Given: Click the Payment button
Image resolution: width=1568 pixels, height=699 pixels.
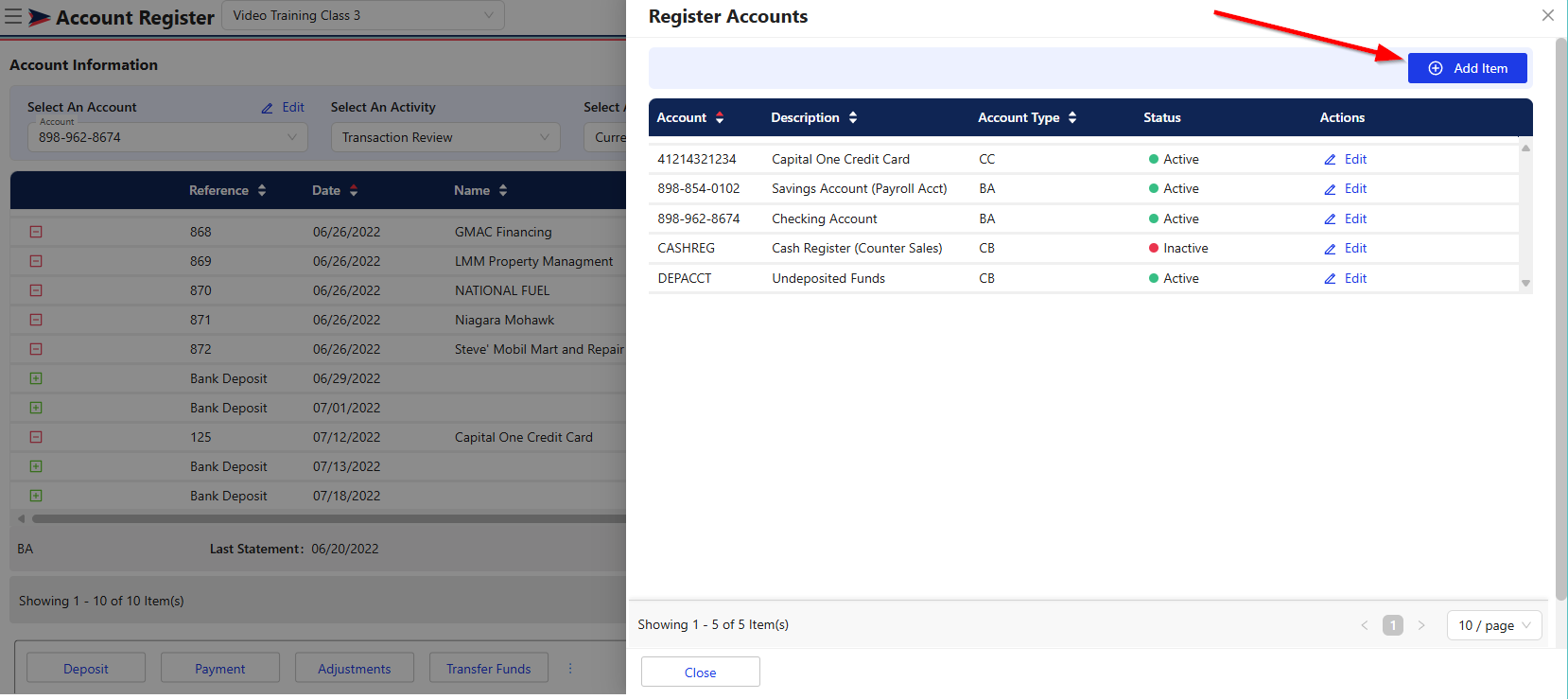Looking at the screenshot, I should (220, 669).
